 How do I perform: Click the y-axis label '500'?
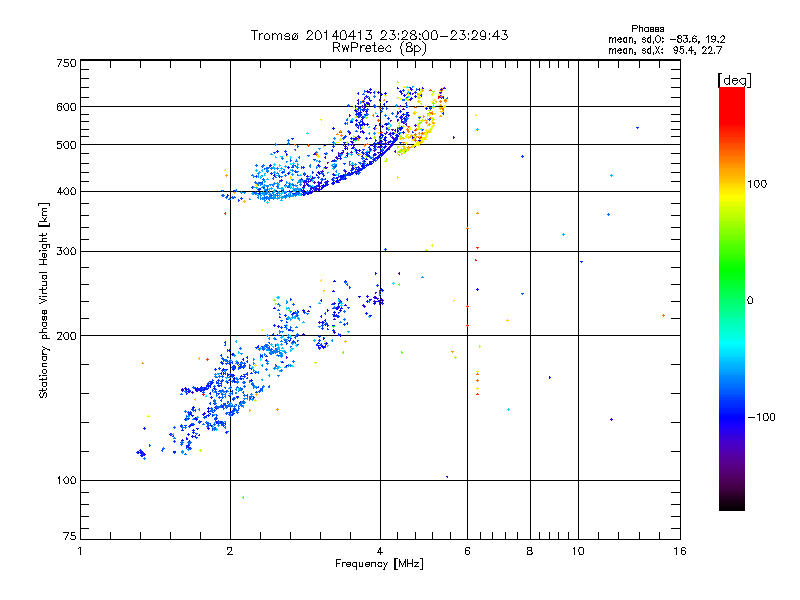[66, 145]
